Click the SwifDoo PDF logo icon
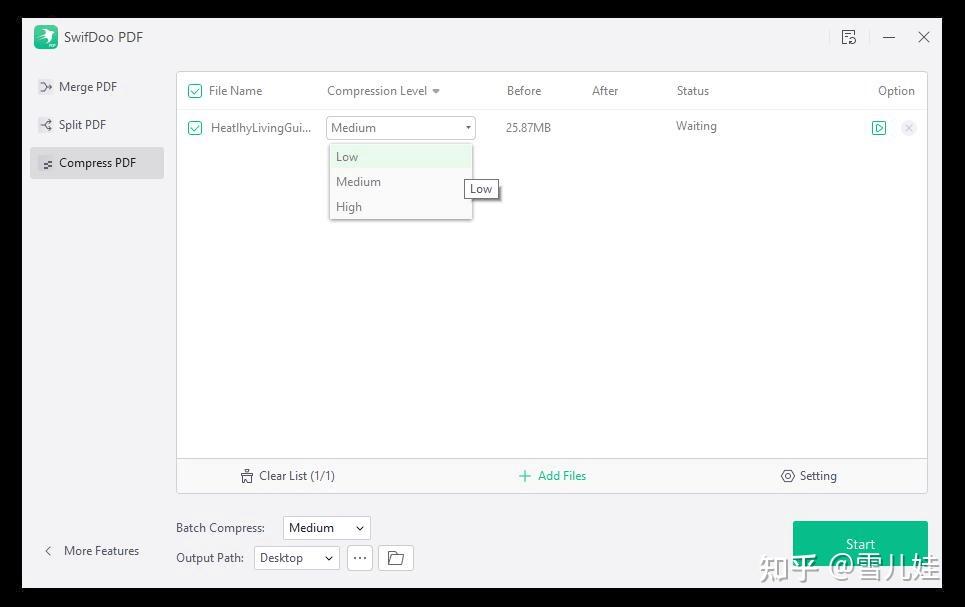 pos(46,37)
